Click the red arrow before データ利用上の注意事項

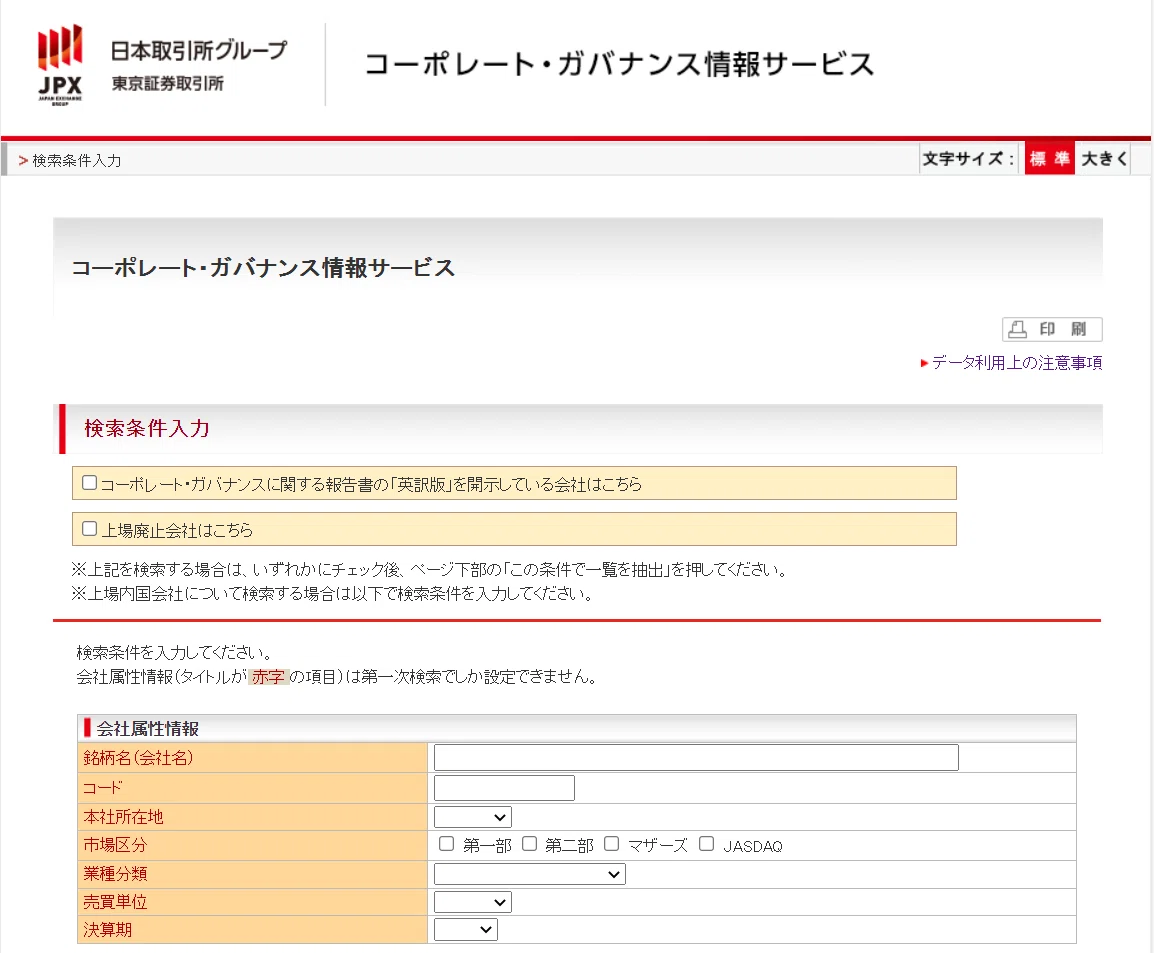924,363
